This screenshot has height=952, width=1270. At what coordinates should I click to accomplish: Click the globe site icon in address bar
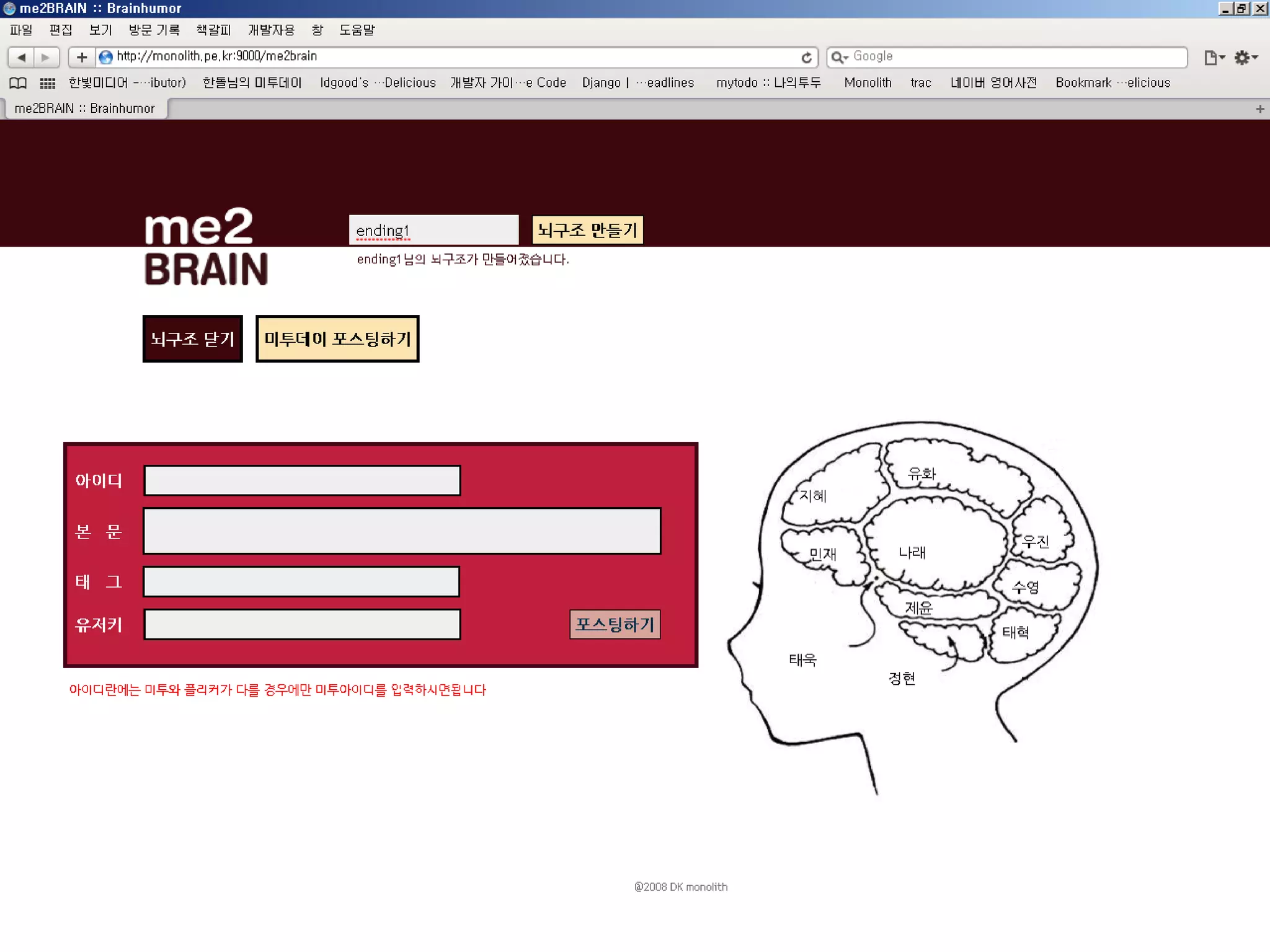coord(106,57)
